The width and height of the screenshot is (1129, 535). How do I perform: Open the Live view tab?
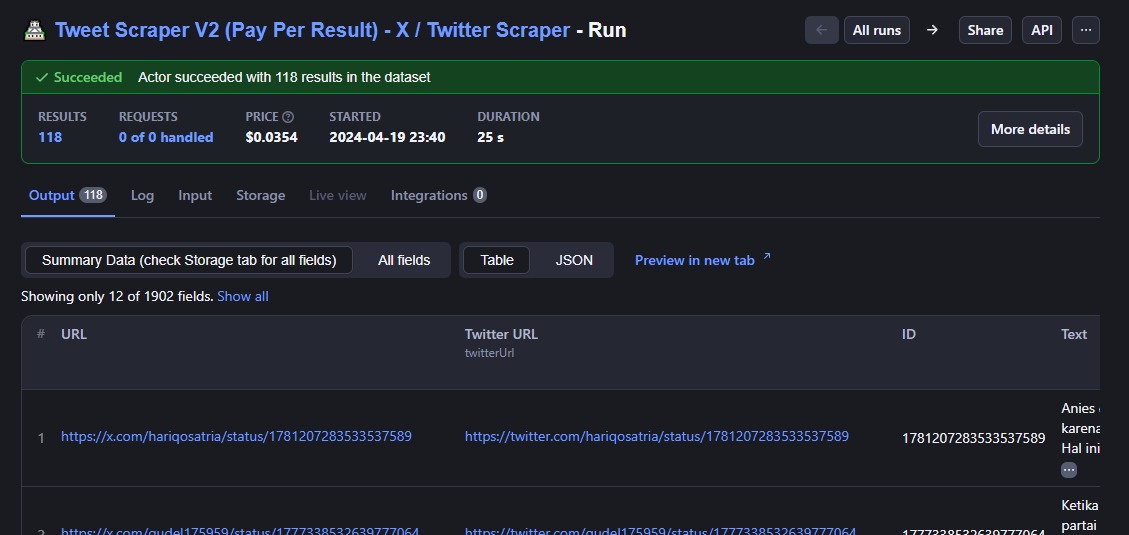[338, 196]
